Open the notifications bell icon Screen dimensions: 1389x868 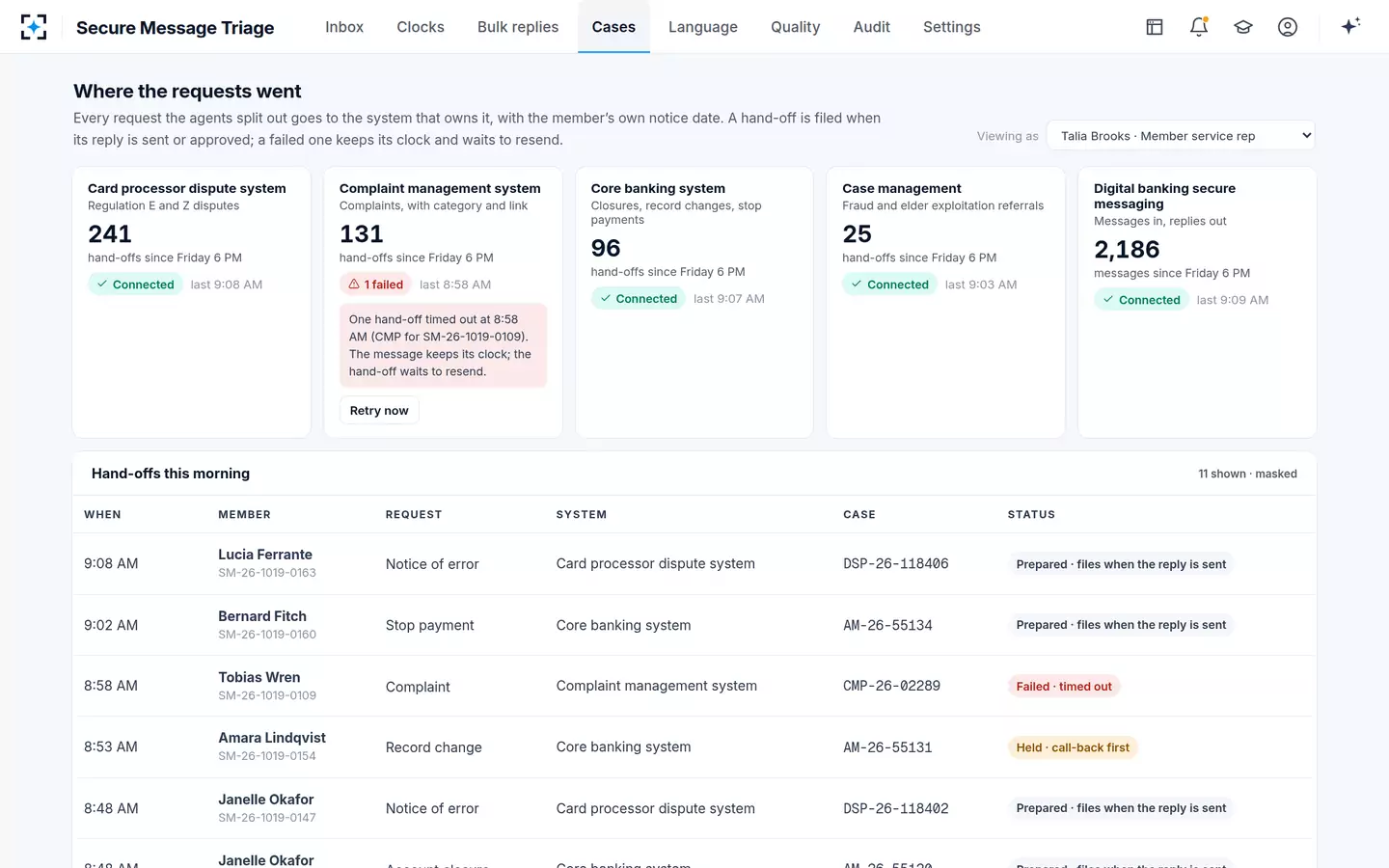1199,27
